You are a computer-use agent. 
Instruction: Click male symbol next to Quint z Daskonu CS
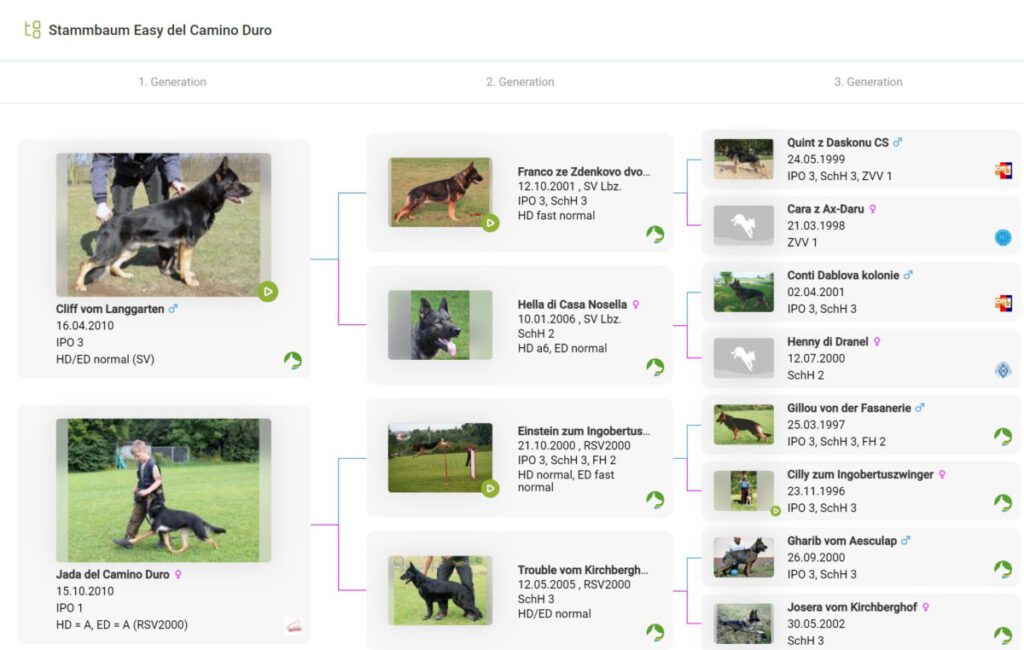897,142
